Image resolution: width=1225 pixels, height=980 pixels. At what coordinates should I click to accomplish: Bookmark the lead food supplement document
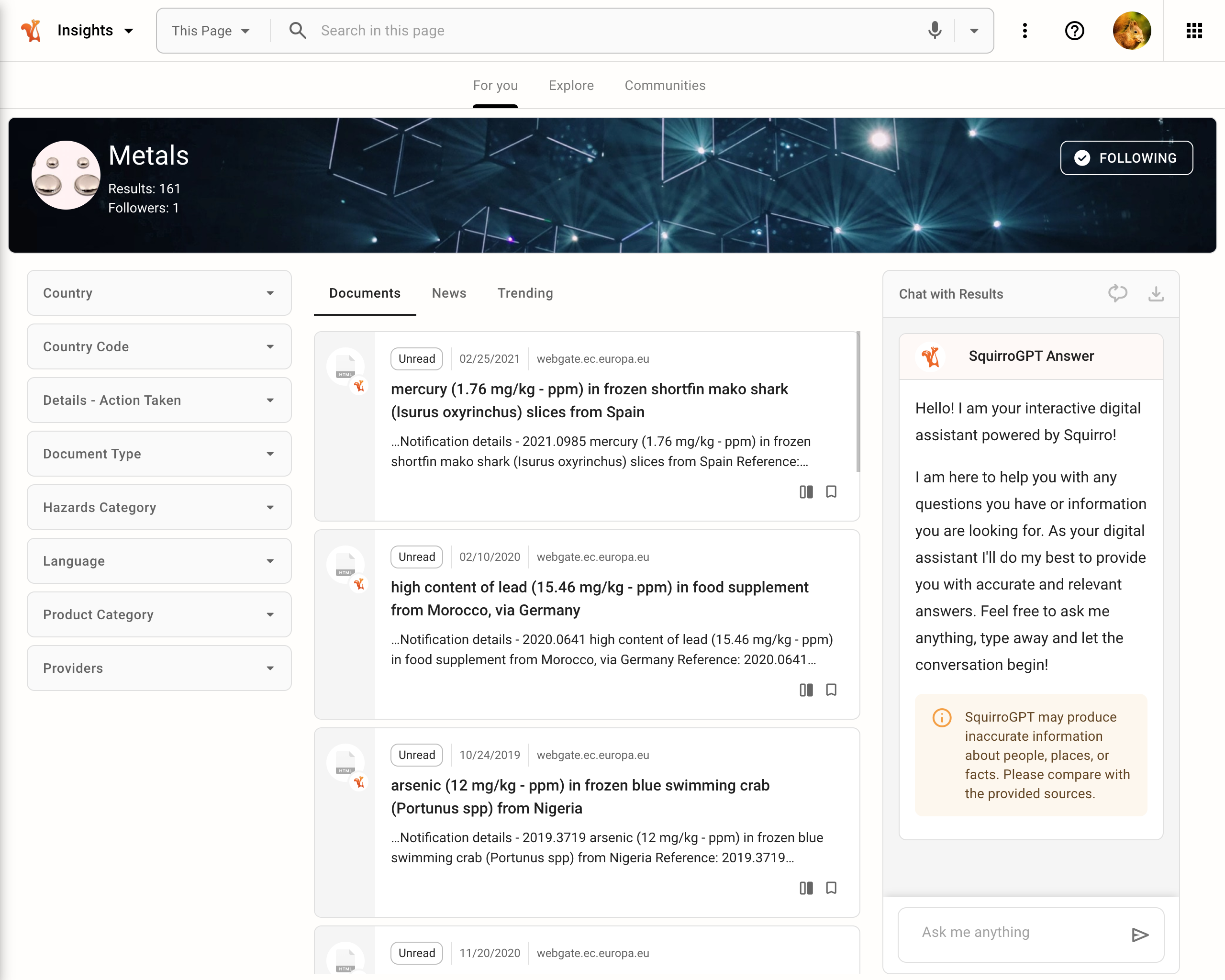click(x=831, y=690)
